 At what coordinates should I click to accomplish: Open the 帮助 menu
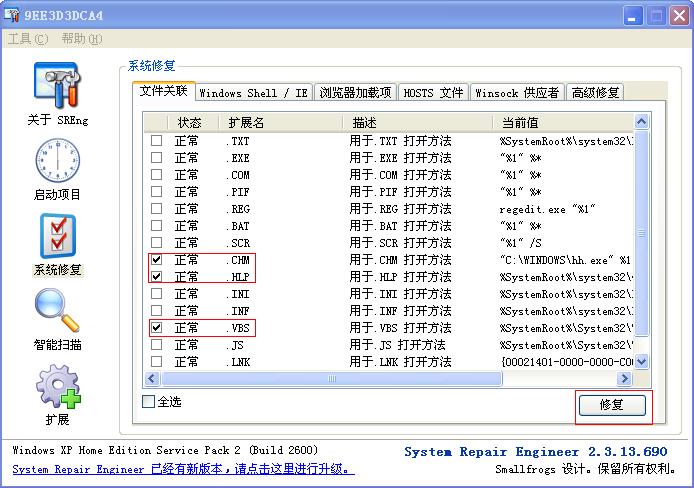coord(81,39)
